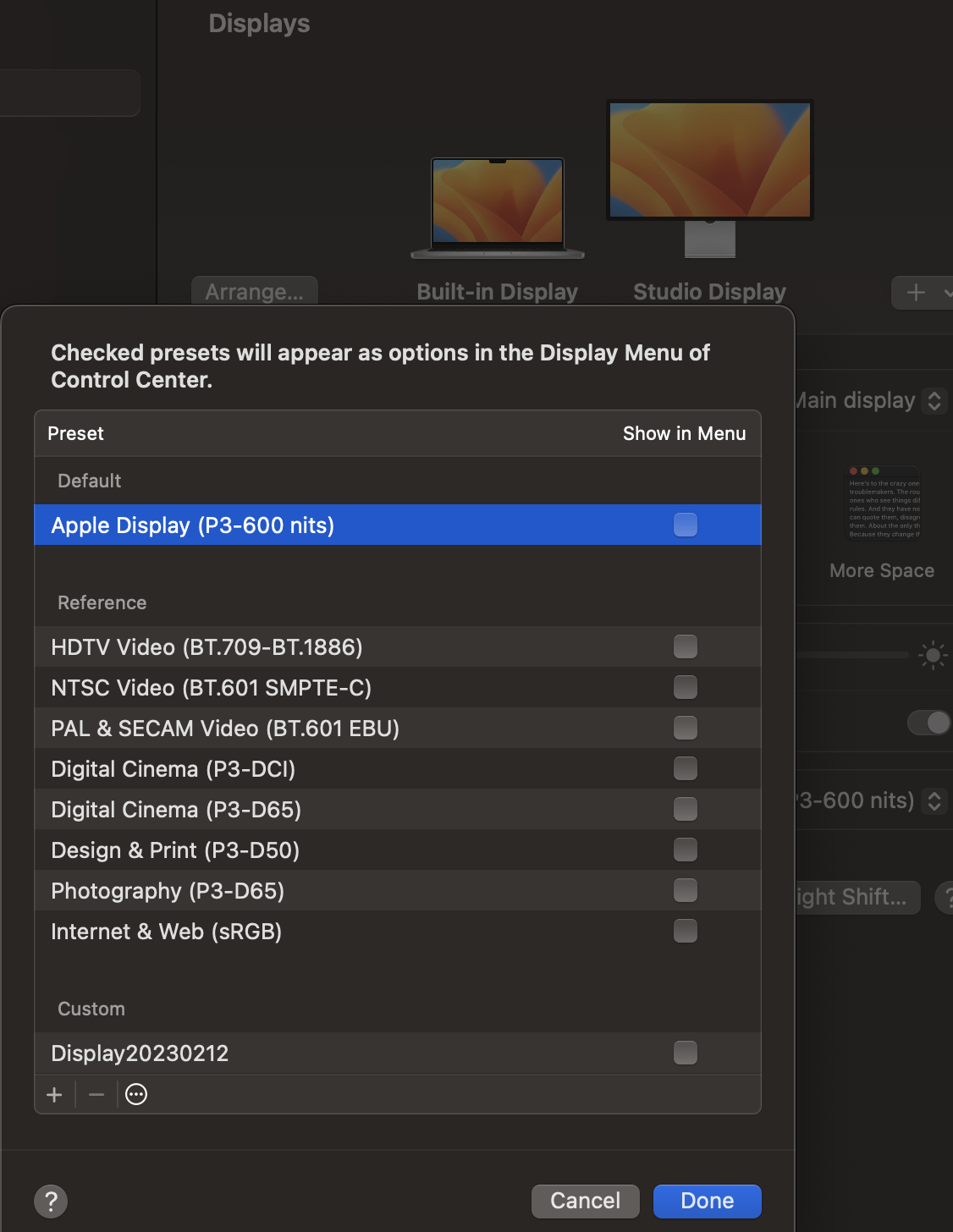Viewport: 953px width, 1232px height.
Task: Click the Displays title
Action: pos(259,24)
